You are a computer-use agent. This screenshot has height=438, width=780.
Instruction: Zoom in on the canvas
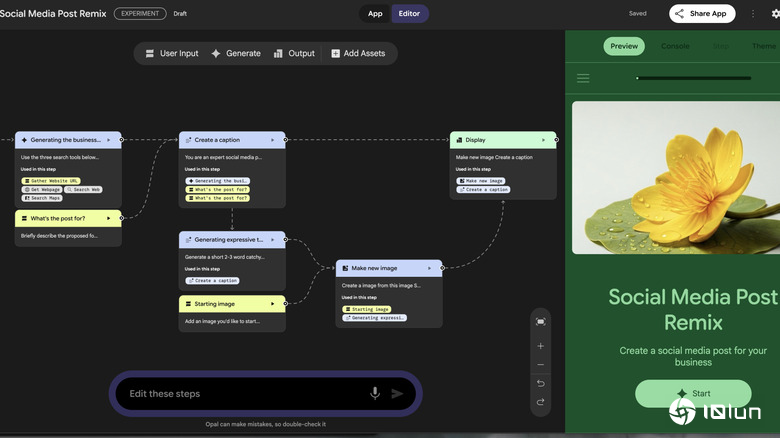click(540, 346)
